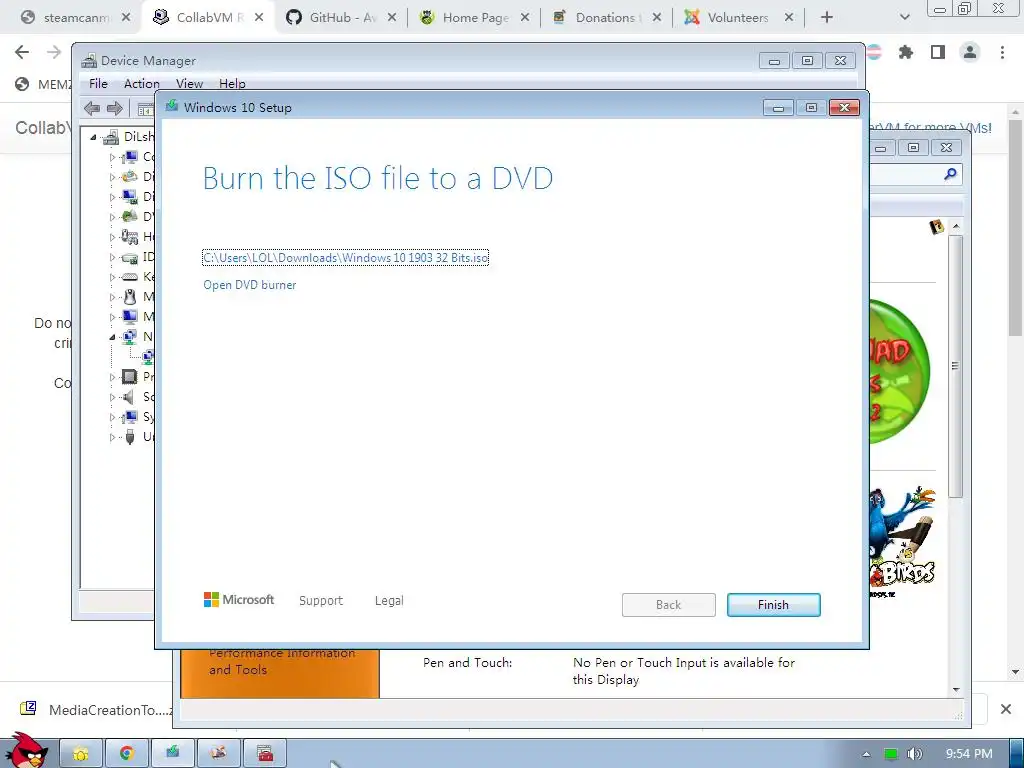
Task: Collapse the N (Network adapters) tree node
Action: point(112,338)
